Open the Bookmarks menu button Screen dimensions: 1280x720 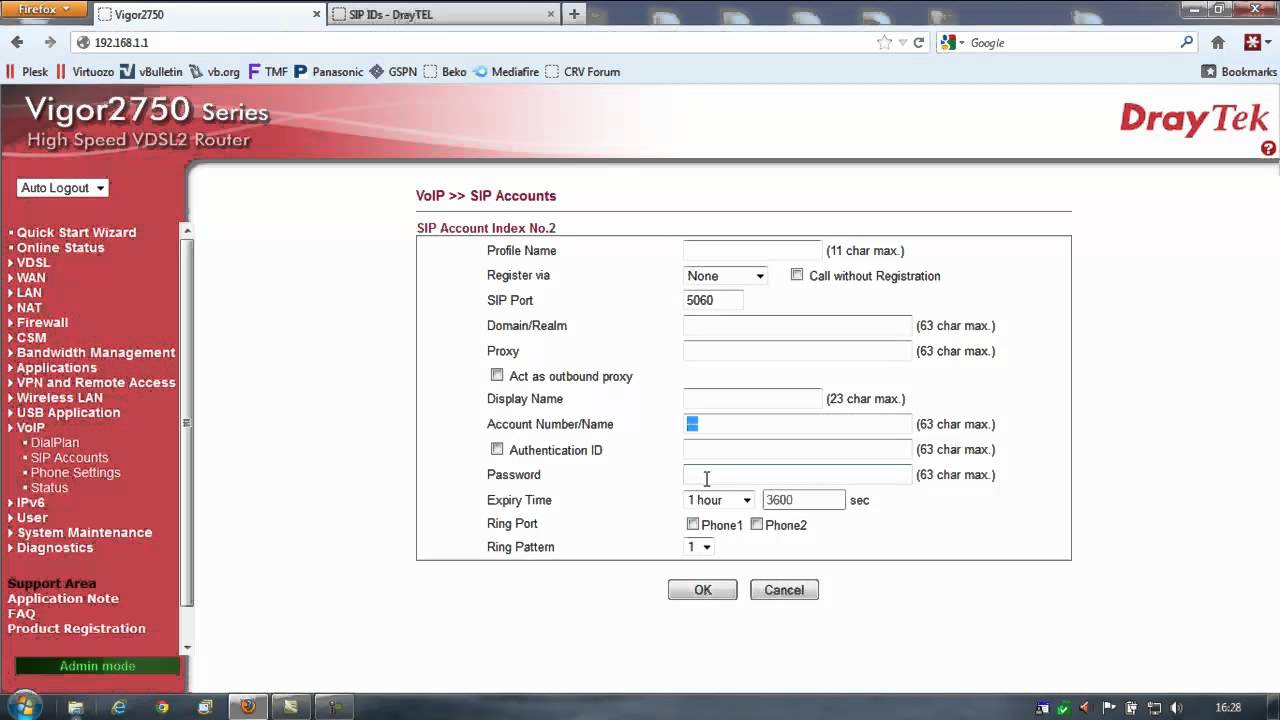coord(1239,72)
